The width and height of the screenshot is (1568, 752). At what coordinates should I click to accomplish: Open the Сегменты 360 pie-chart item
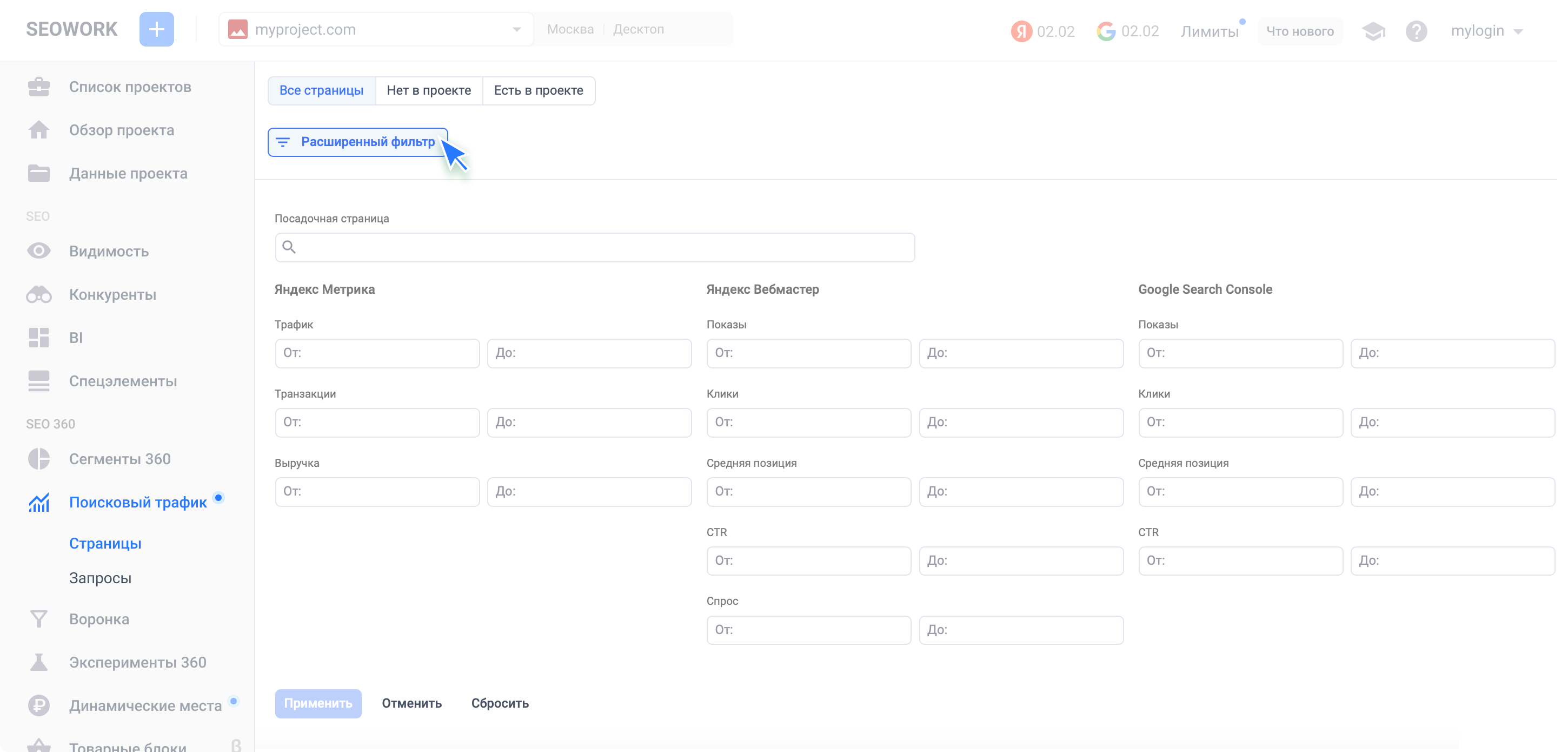119,459
